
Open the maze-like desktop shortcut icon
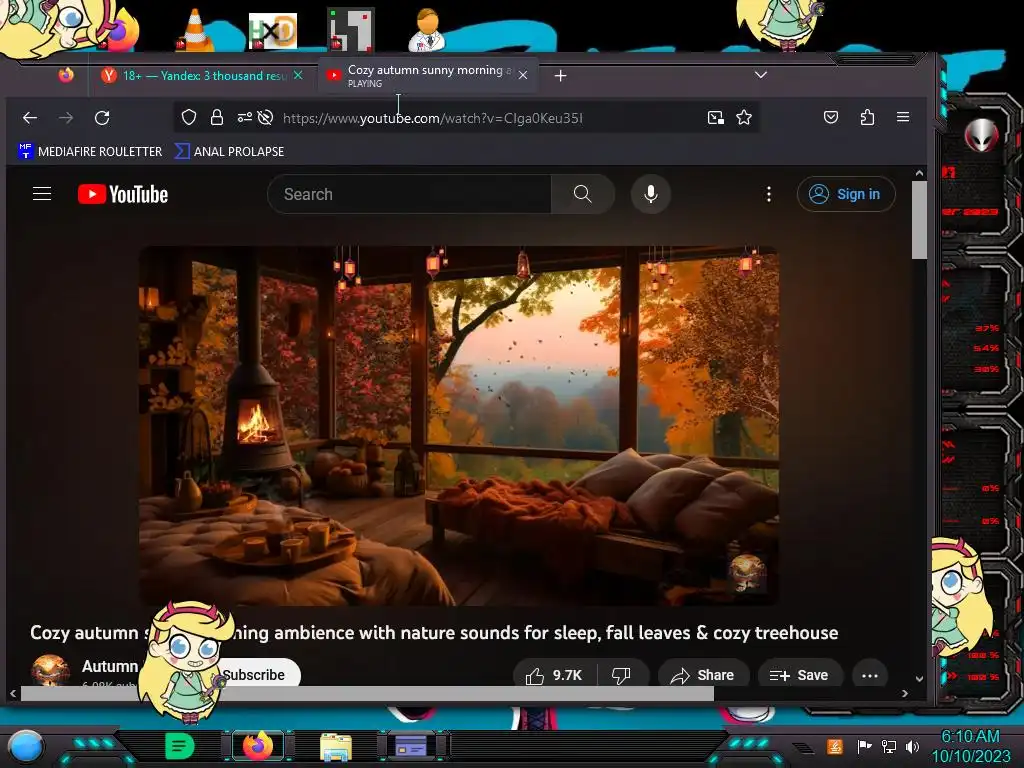pyautogui.click(x=351, y=30)
